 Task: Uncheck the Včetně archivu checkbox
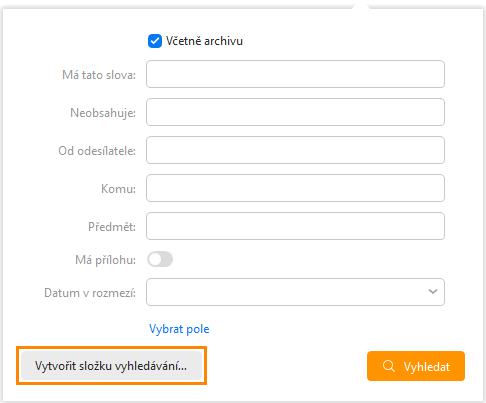155,41
